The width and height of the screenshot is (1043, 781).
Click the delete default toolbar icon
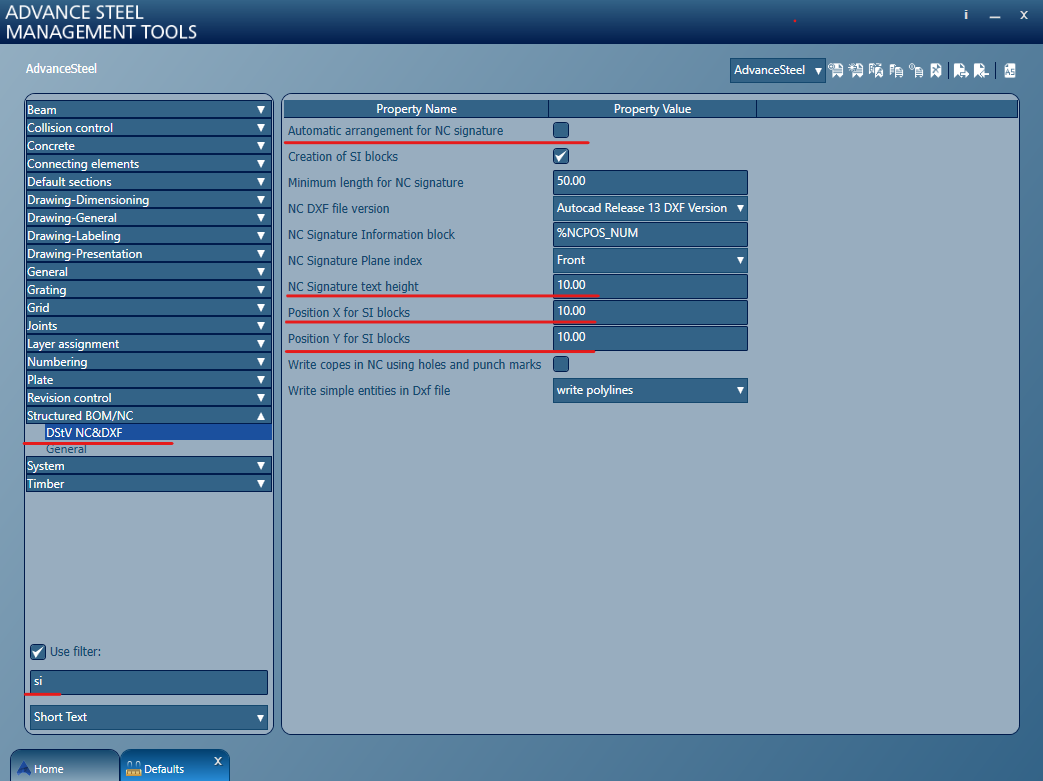[x=877, y=70]
